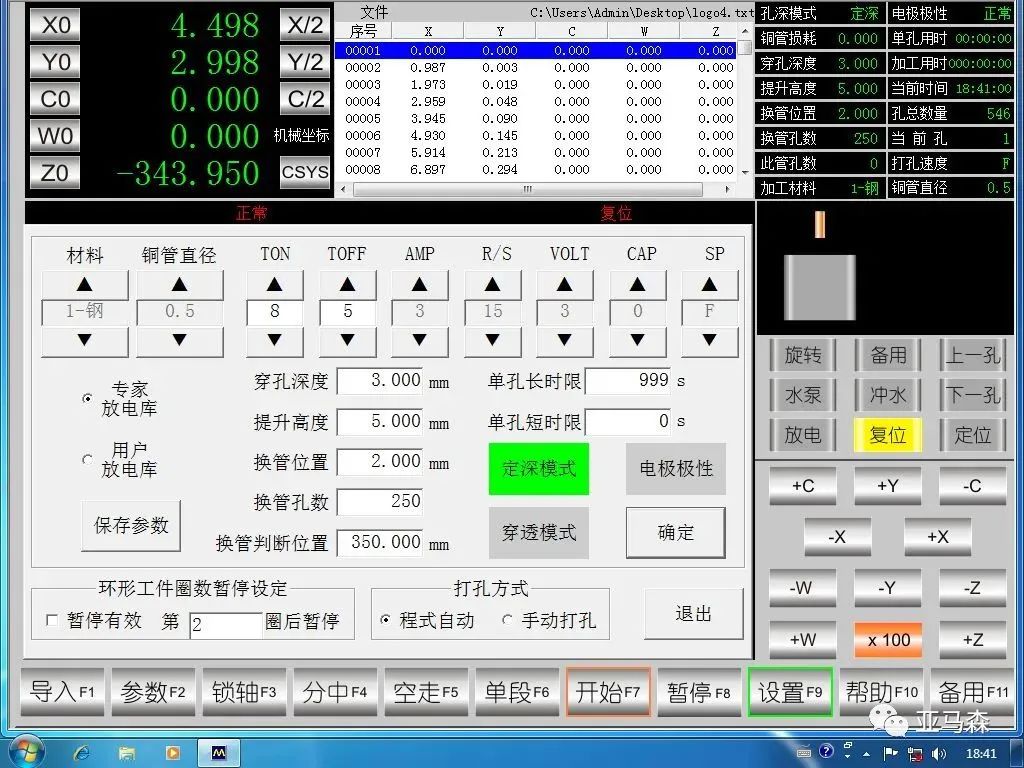This screenshot has width=1024, height=768.
Task: Zero the Y axis with Y0
Action: pos(55,62)
